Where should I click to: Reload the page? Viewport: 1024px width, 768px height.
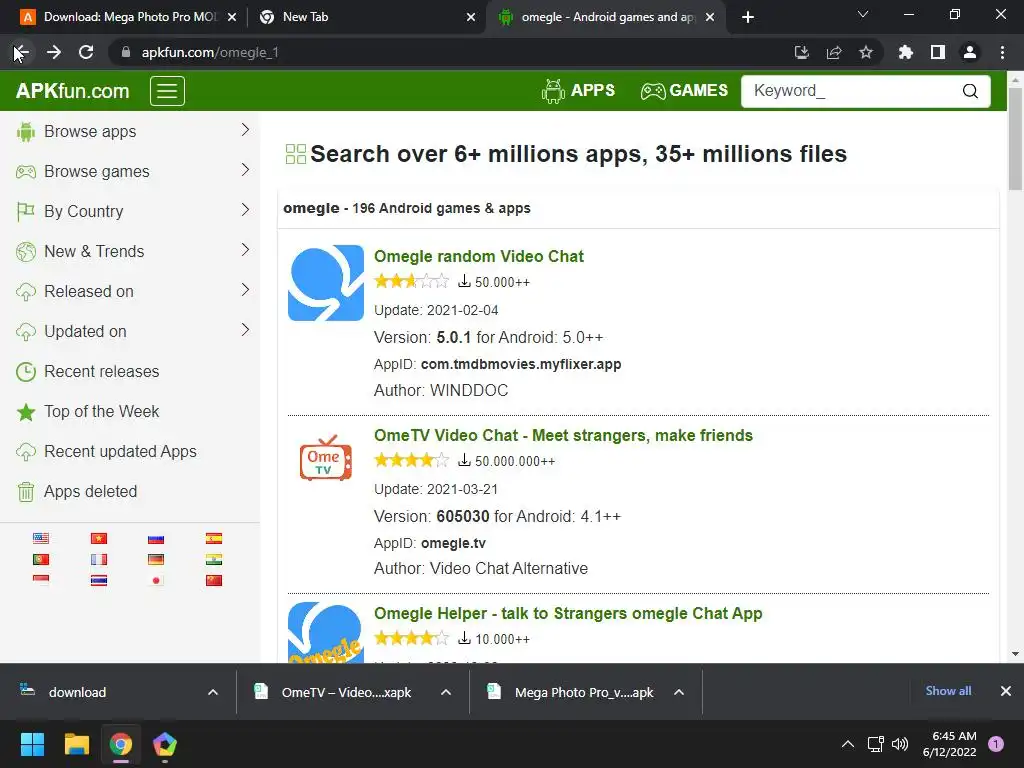pos(86,52)
